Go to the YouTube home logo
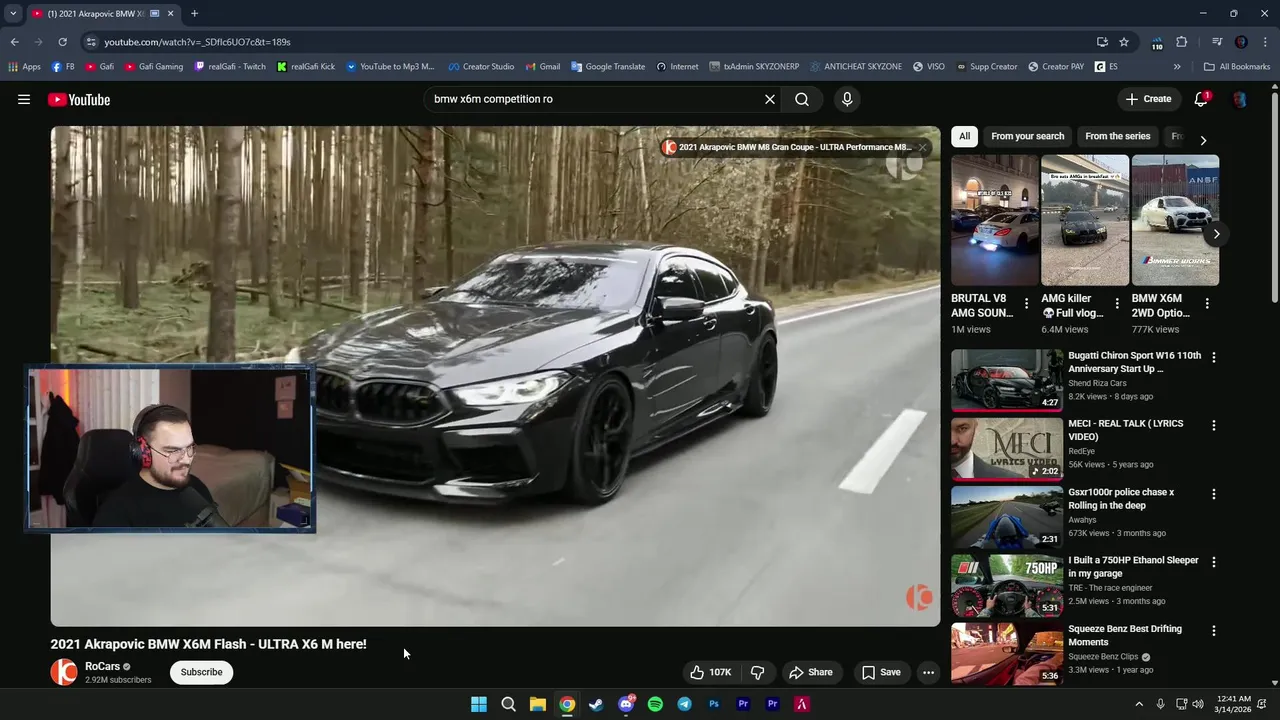Screen dimensions: 1280x720 79,99
